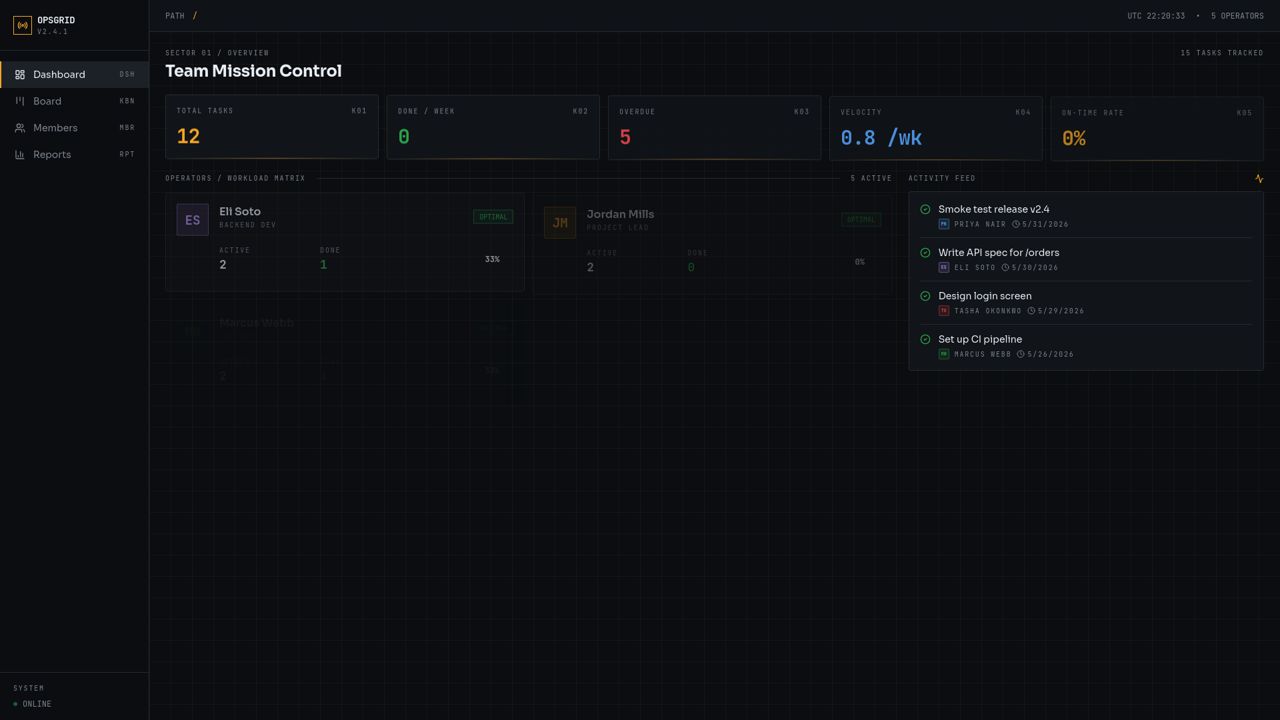The width and height of the screenshot is (1280, 720).
Task: Click Tasha Okonkwo's avatar badge in the feed
Action: coord(943,311)
